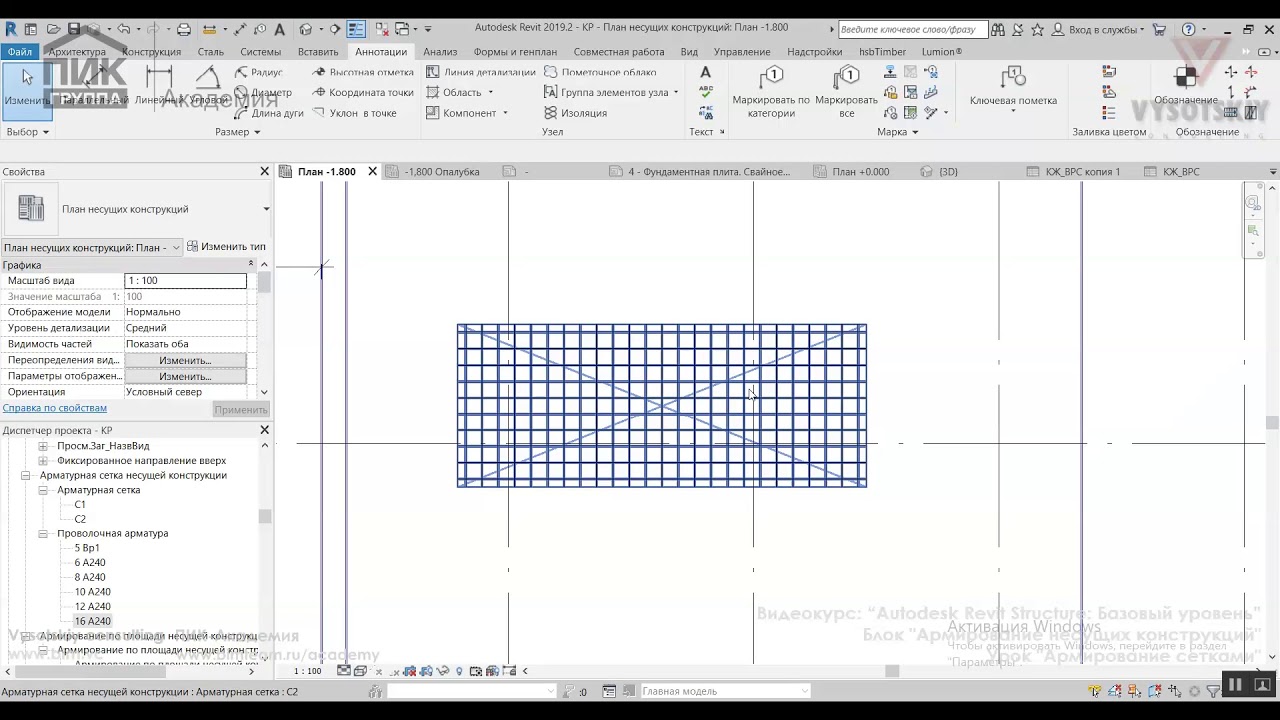This screenshot has height=720, width=1280.
Task: Toggle the reveal hidden elements lightbulb icon
Action: pos(459,671)
